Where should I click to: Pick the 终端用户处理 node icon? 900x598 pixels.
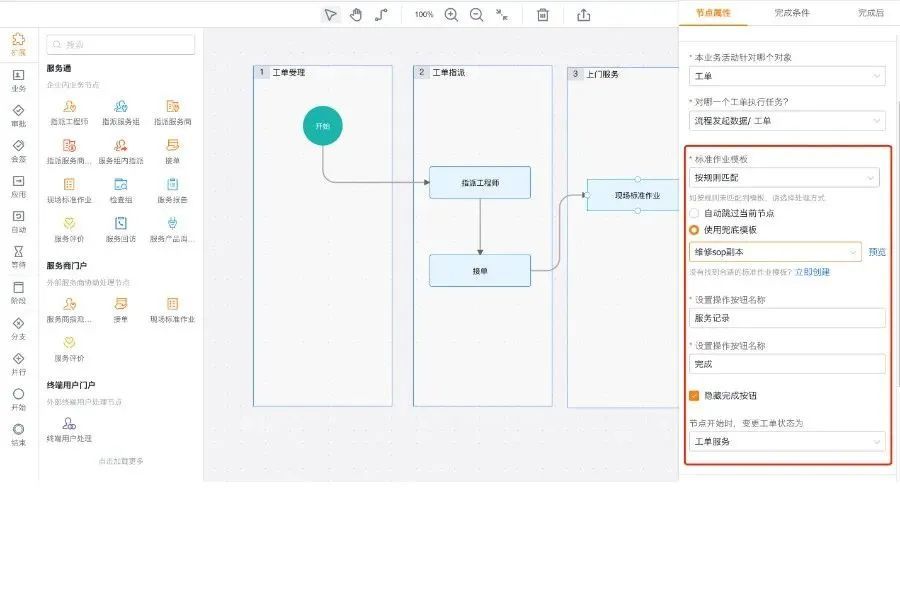[69, 429]
